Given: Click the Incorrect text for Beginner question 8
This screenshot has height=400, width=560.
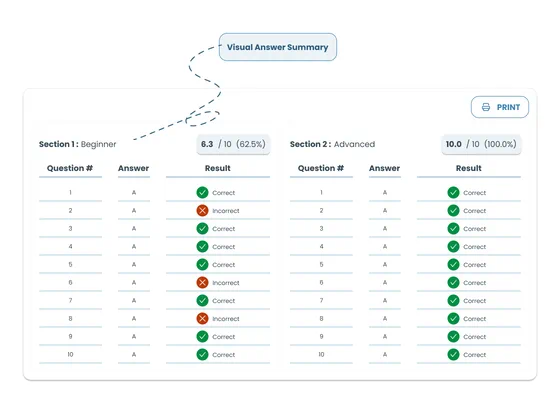Looking at the screenshot, I should click(226, 319).
